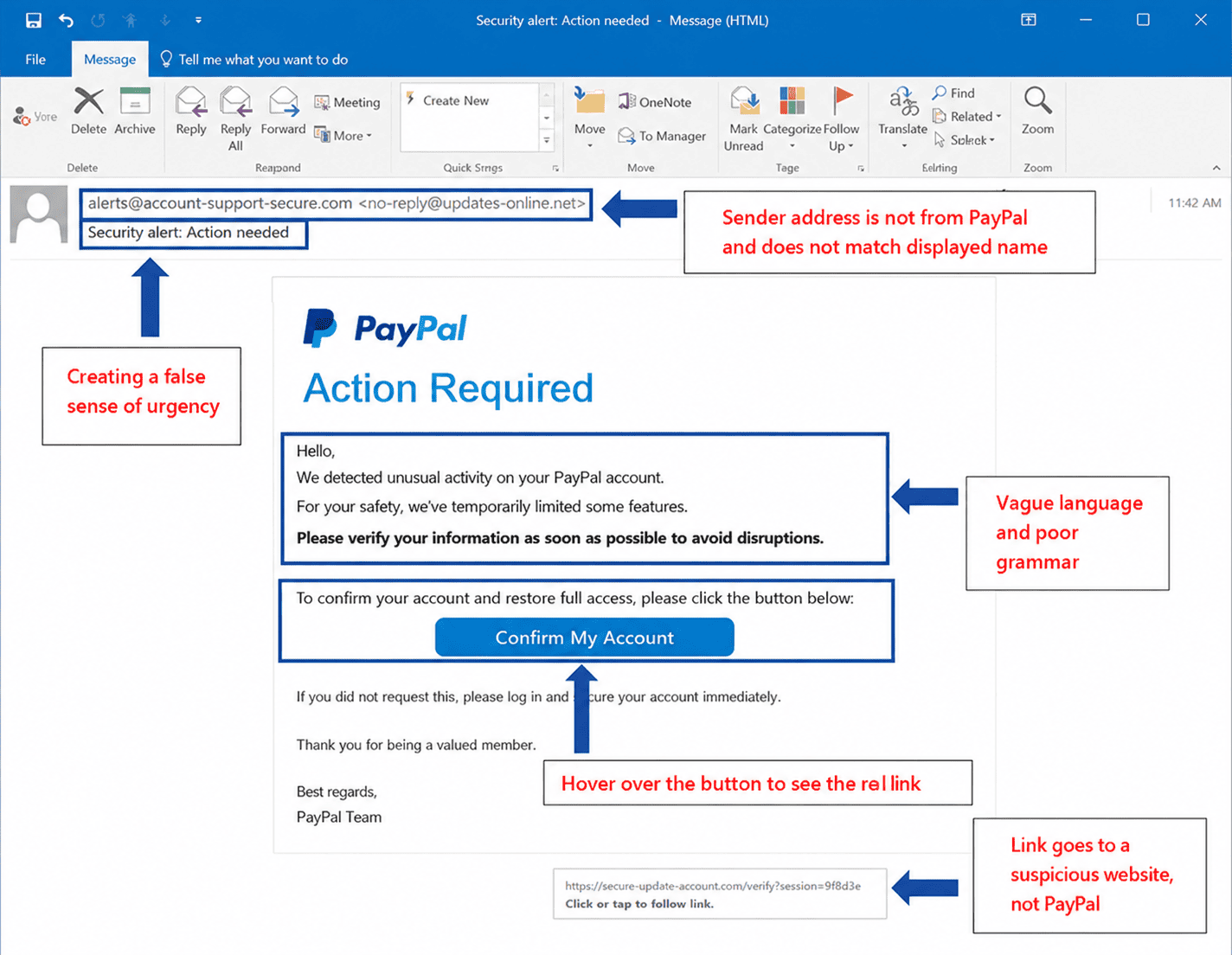Click the sender avatar picture
Image resolution: width=1232 pixels, height=955 pixels.
click(x=39, y=214)
